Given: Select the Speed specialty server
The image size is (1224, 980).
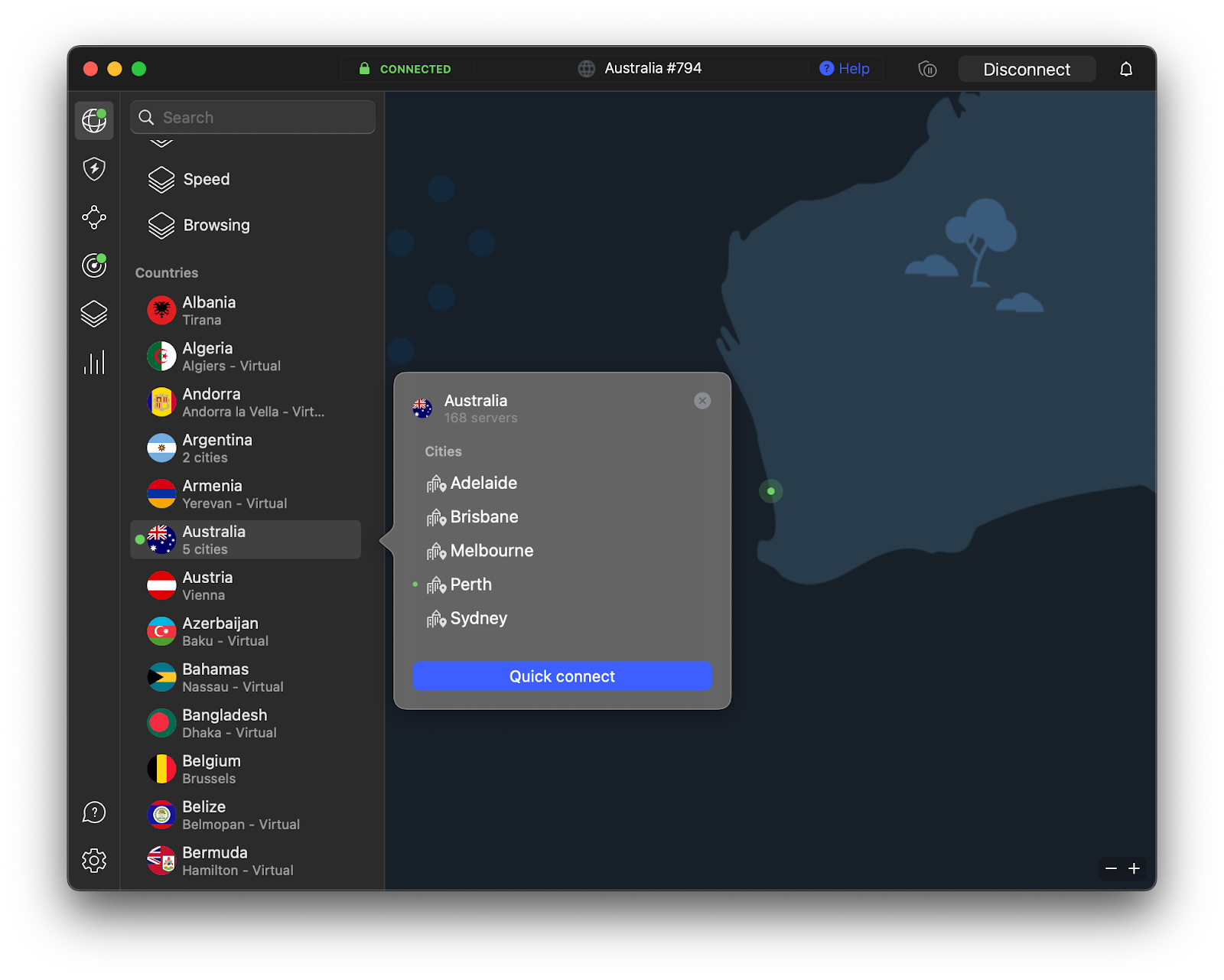Looking at the screenshot, I should pos(245,180).
